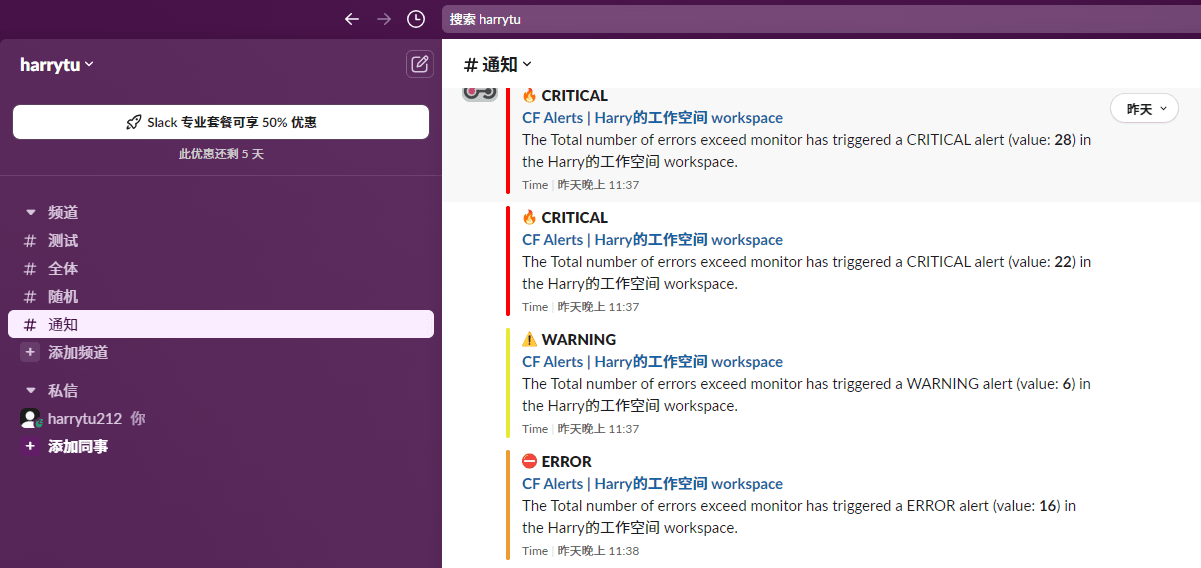Open CF Alerts link in WARNING alert
Viewport: 1201px width, 568px height.
652,362
